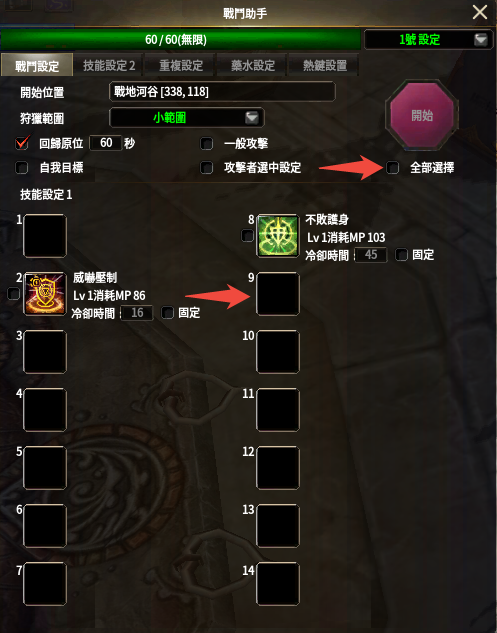
Task: Click the 不敗護身 skill icon in slot 8
Action: click(278, 236)
